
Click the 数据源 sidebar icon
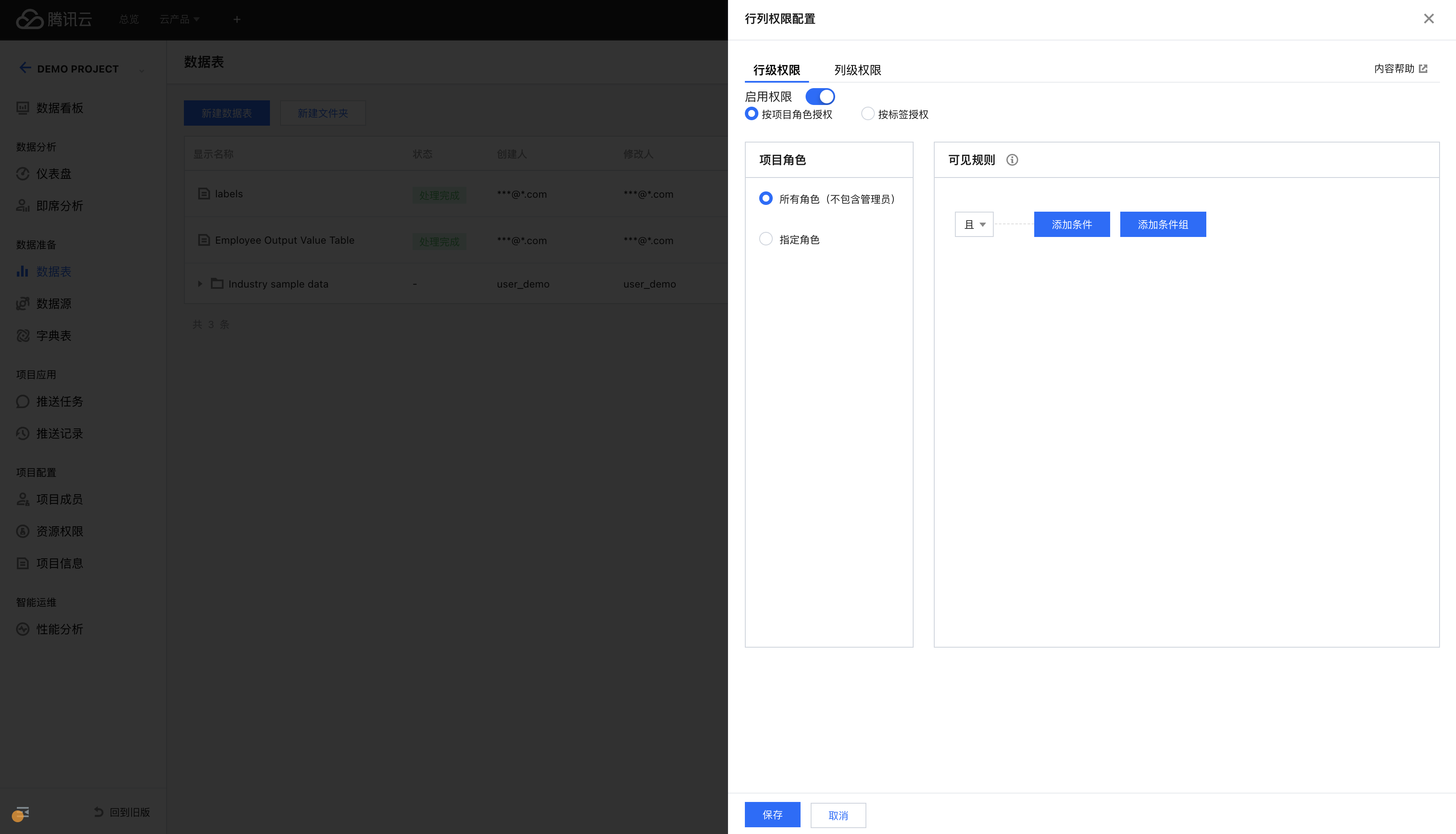pos(23,304)
